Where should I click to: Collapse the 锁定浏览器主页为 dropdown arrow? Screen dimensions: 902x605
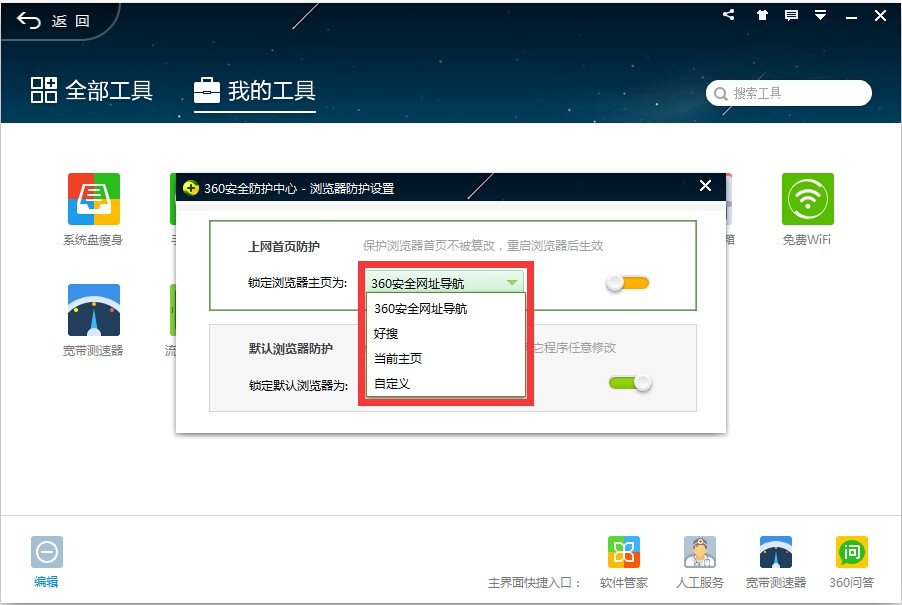click(x=511, y=283)
